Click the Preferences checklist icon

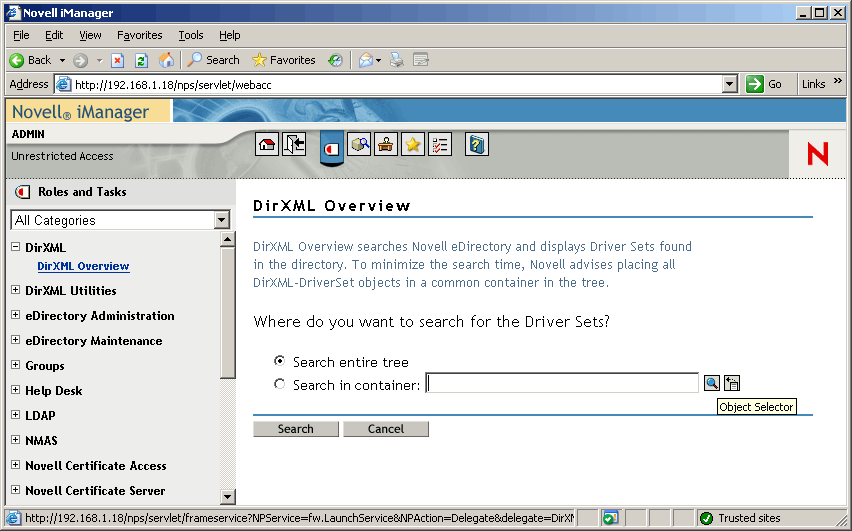tap(440, 145)
